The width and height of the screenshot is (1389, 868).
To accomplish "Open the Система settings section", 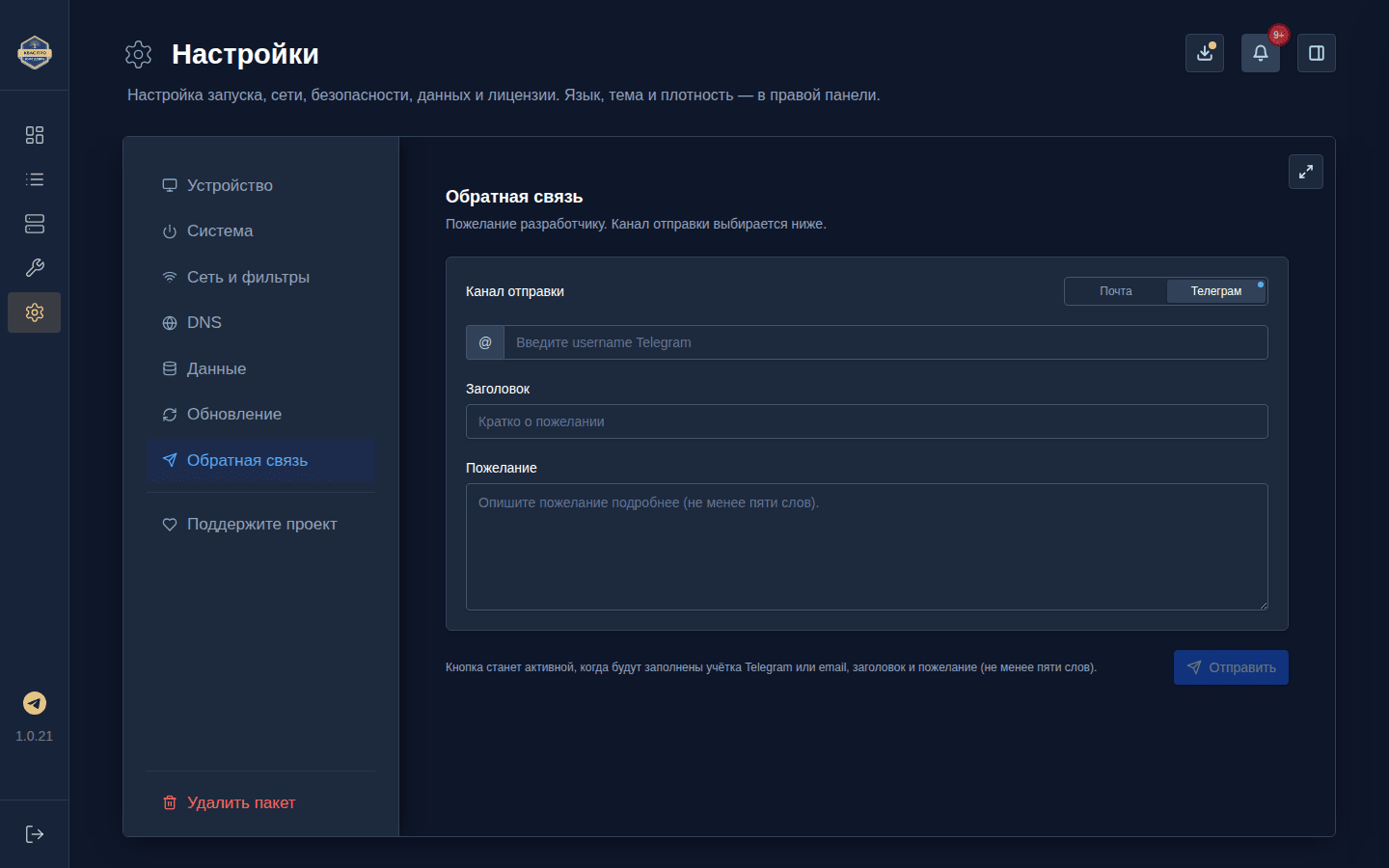I will pyautogui.click(x=260, y=231).
